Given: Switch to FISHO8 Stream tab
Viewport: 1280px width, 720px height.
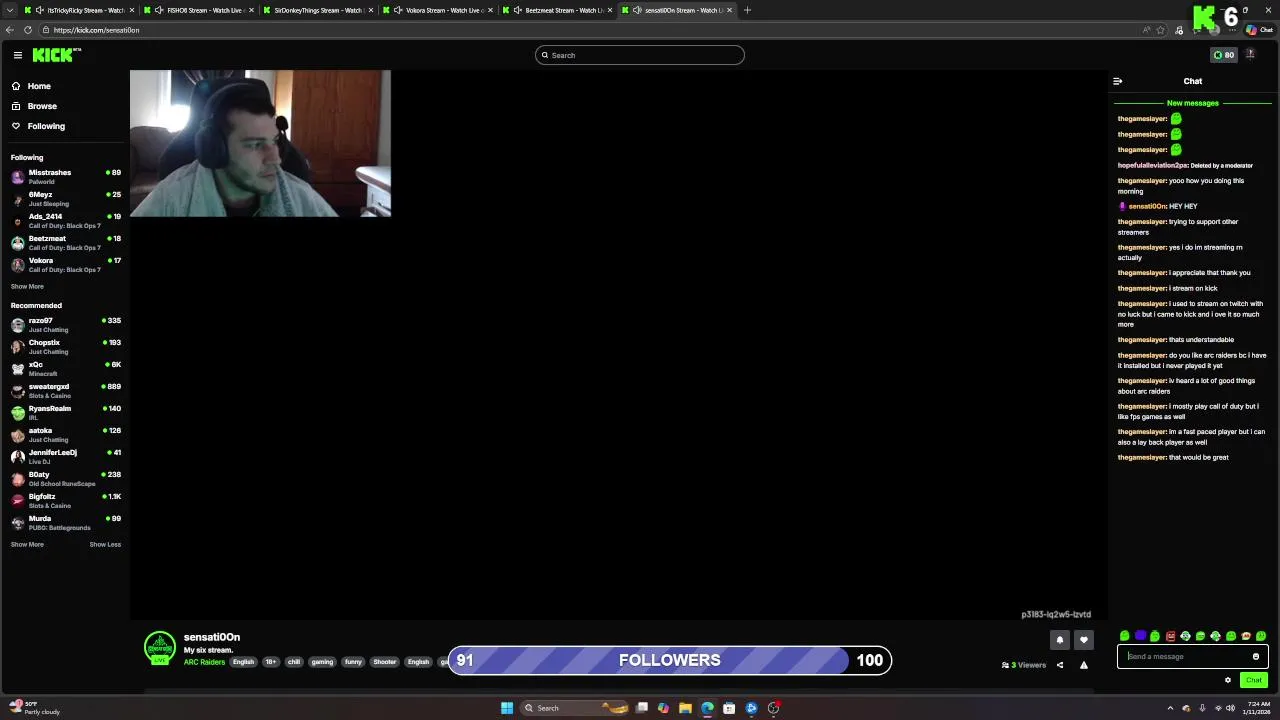Looking at the screenshot, I should pos(198,10).
